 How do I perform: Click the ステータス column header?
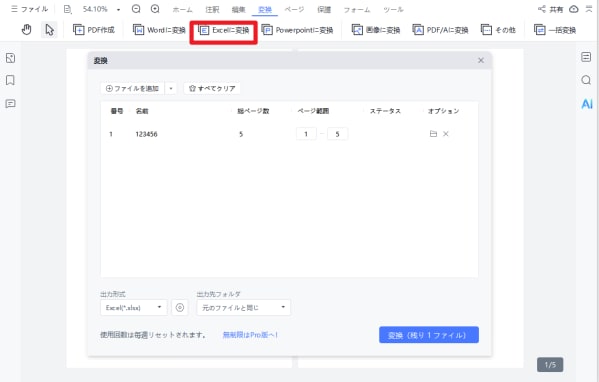(x=385, y=111)
